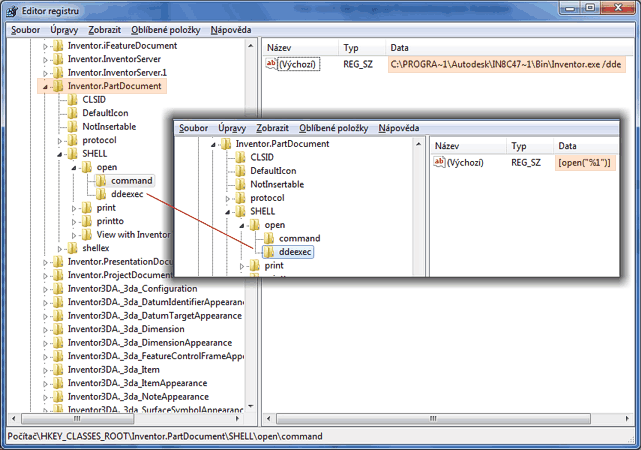The image size is (641, 450).
Task: Click CLSID folder icon in main tree
Action: tap(72, 99)
